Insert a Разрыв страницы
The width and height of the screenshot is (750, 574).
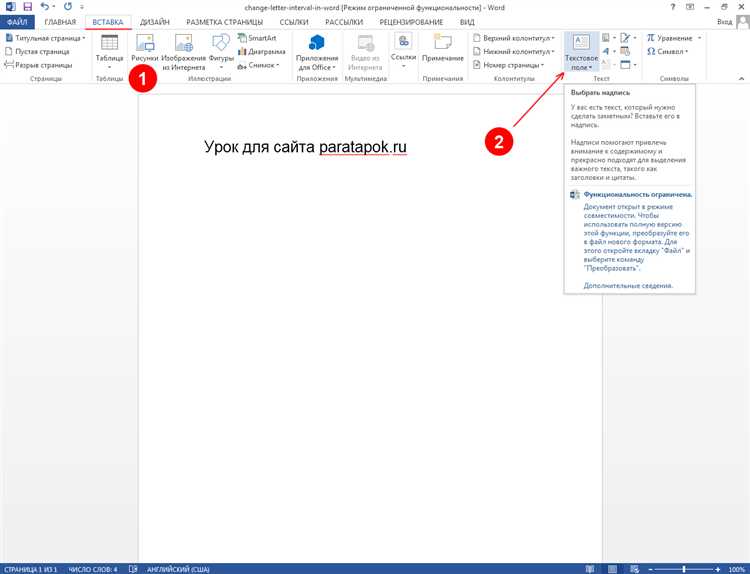point(38,65)
